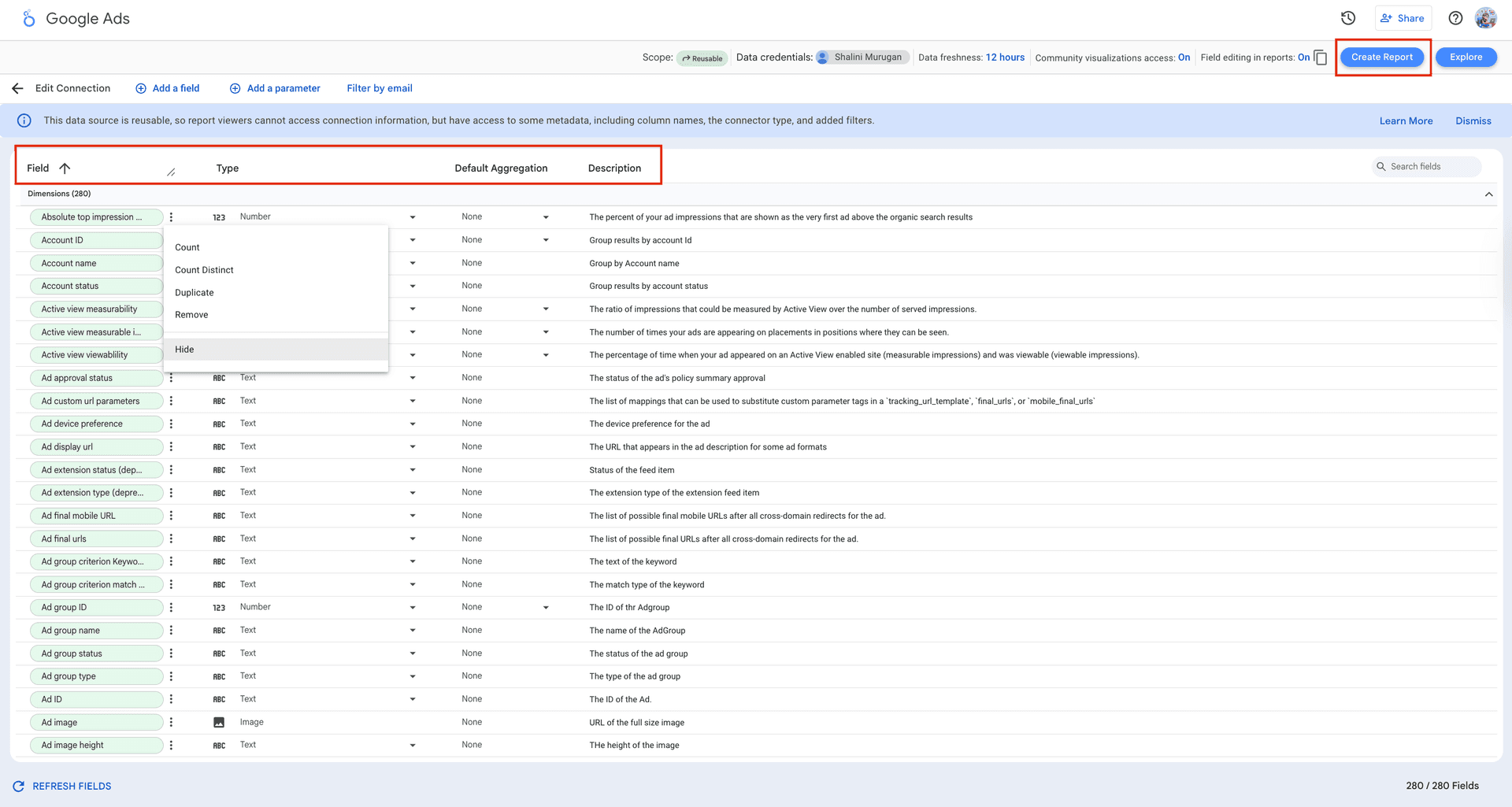Choose Duplicate in the open field menu
Image resolution: width=1512 pixels, height=807 pixels.
194,292
